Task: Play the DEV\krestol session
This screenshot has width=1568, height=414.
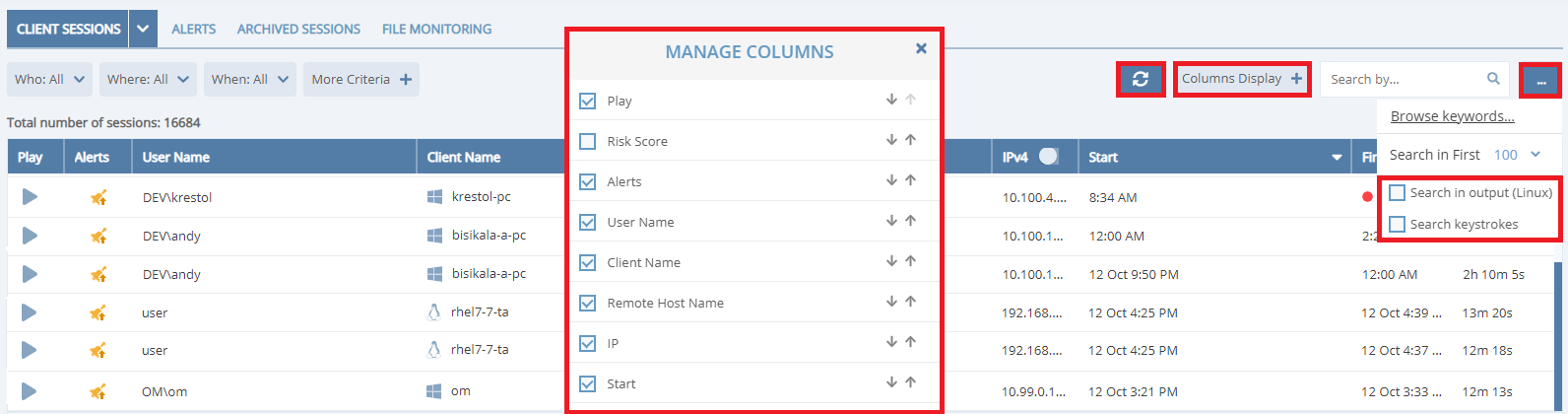Action: 30,197
